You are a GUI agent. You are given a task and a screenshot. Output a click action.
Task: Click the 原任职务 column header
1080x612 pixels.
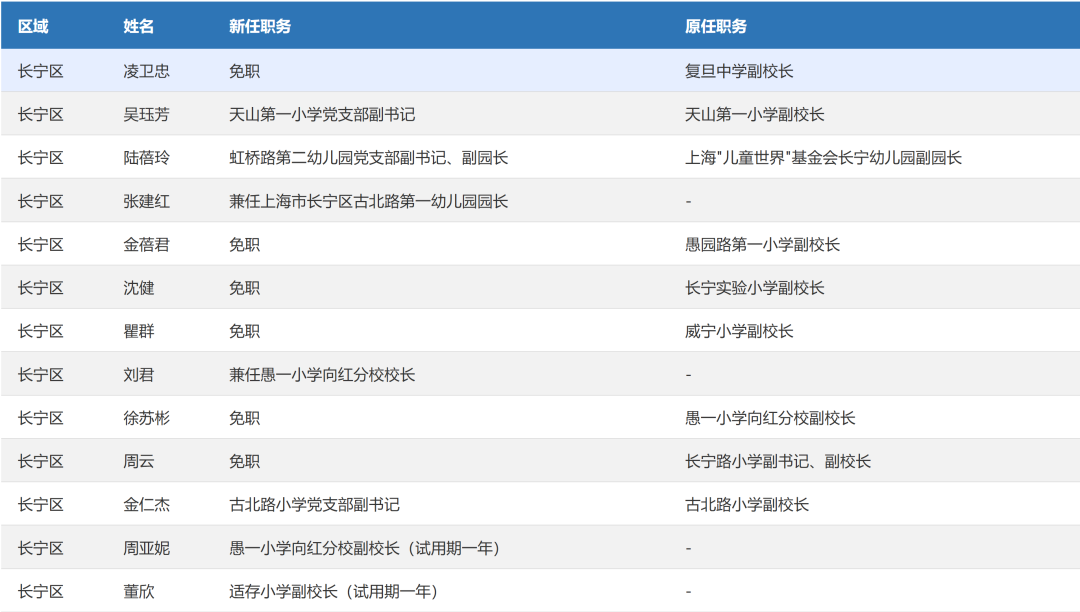click(x=716, y=26)
